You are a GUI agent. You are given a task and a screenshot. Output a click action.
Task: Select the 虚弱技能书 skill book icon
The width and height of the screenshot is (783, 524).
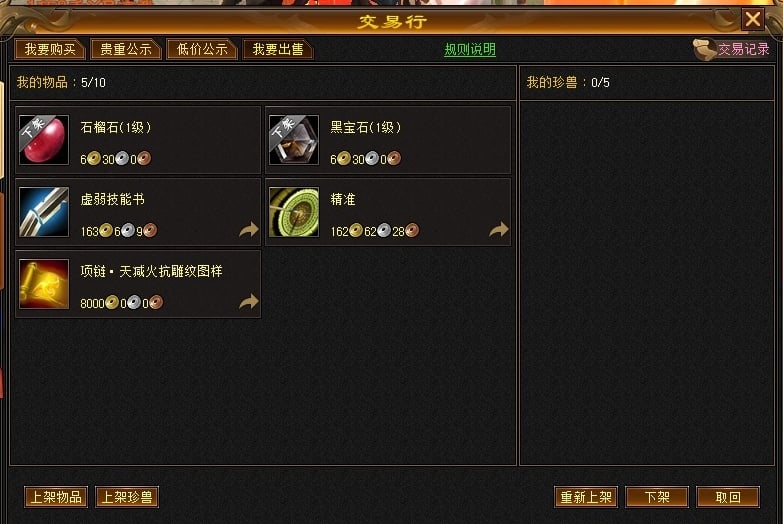[44, 212]
